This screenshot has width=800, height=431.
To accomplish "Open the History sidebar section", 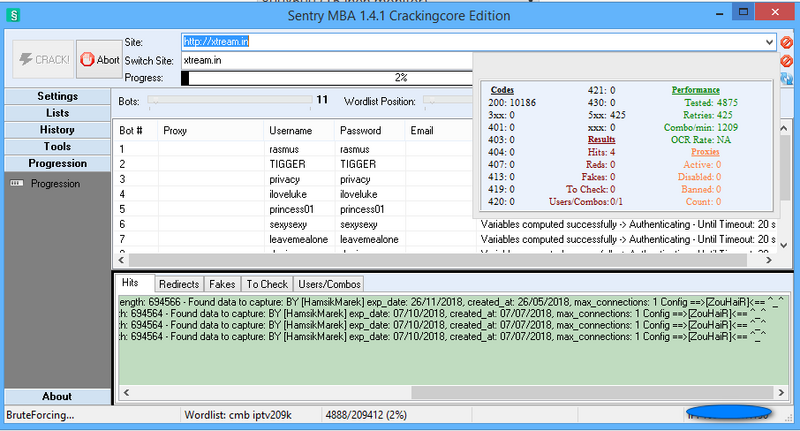I will [x=58, y=130].
